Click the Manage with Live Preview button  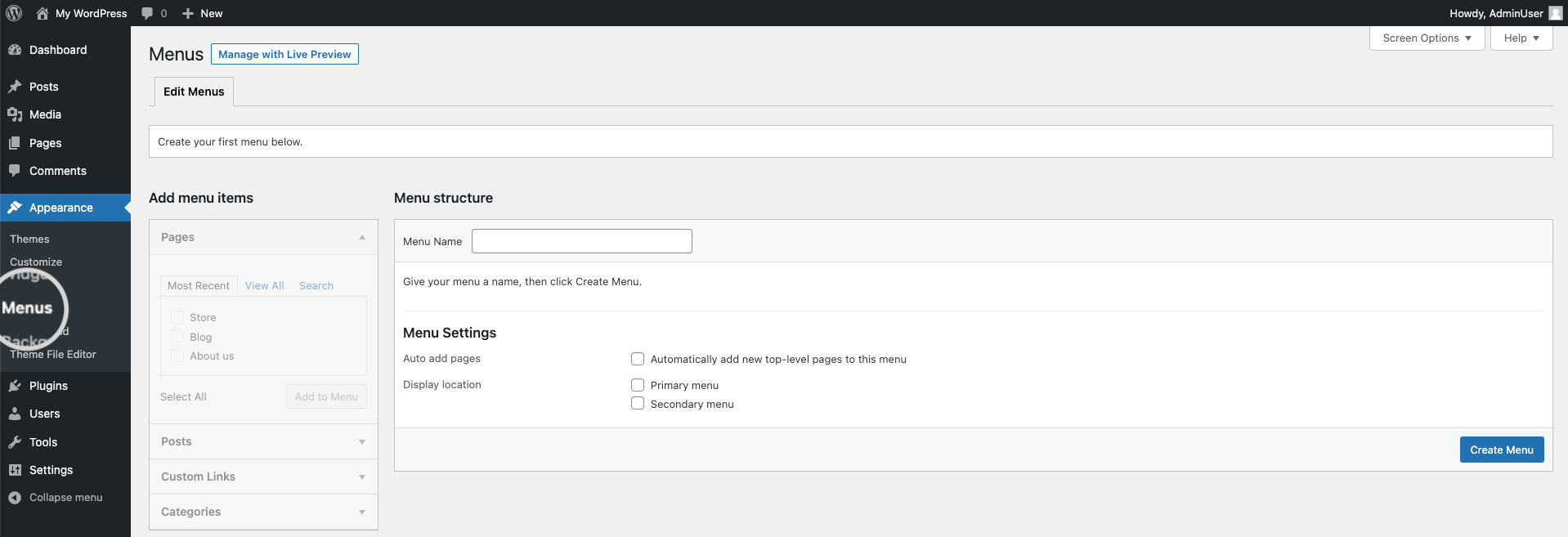point(284,54)
